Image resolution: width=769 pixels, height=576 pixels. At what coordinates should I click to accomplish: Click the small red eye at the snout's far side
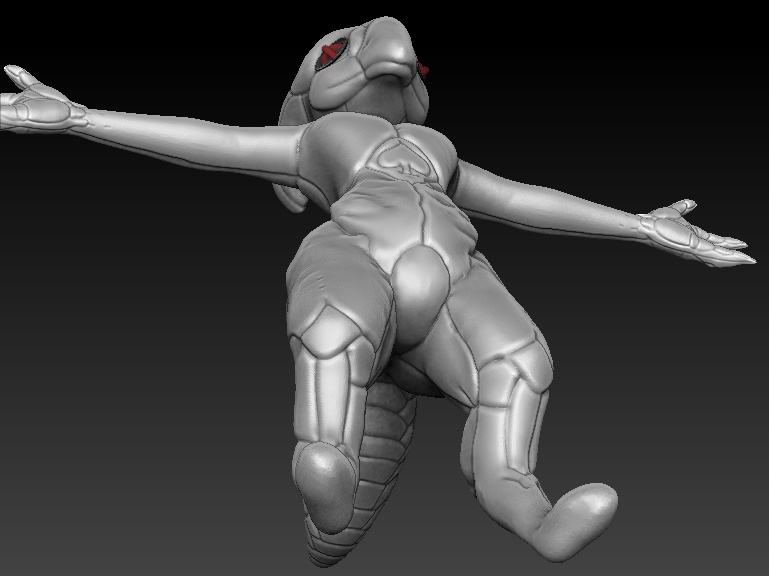click(x=425, y=70)
